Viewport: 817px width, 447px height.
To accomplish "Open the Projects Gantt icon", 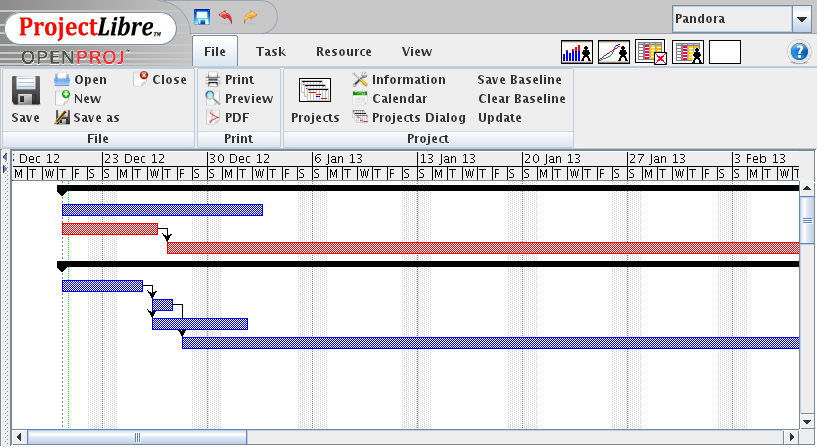I will 315,91.
